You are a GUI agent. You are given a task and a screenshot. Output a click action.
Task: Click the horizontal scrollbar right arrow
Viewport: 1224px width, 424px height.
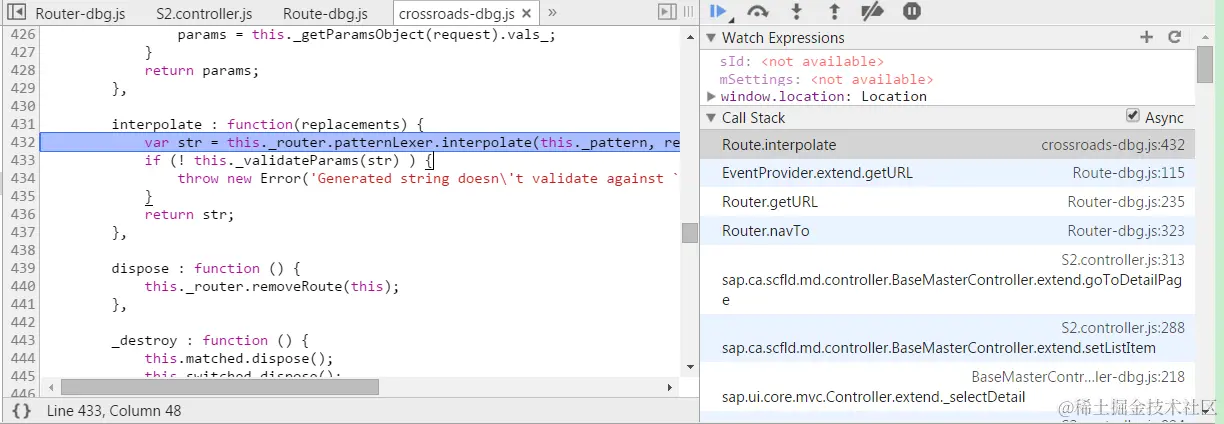click(x=670, y=386)
